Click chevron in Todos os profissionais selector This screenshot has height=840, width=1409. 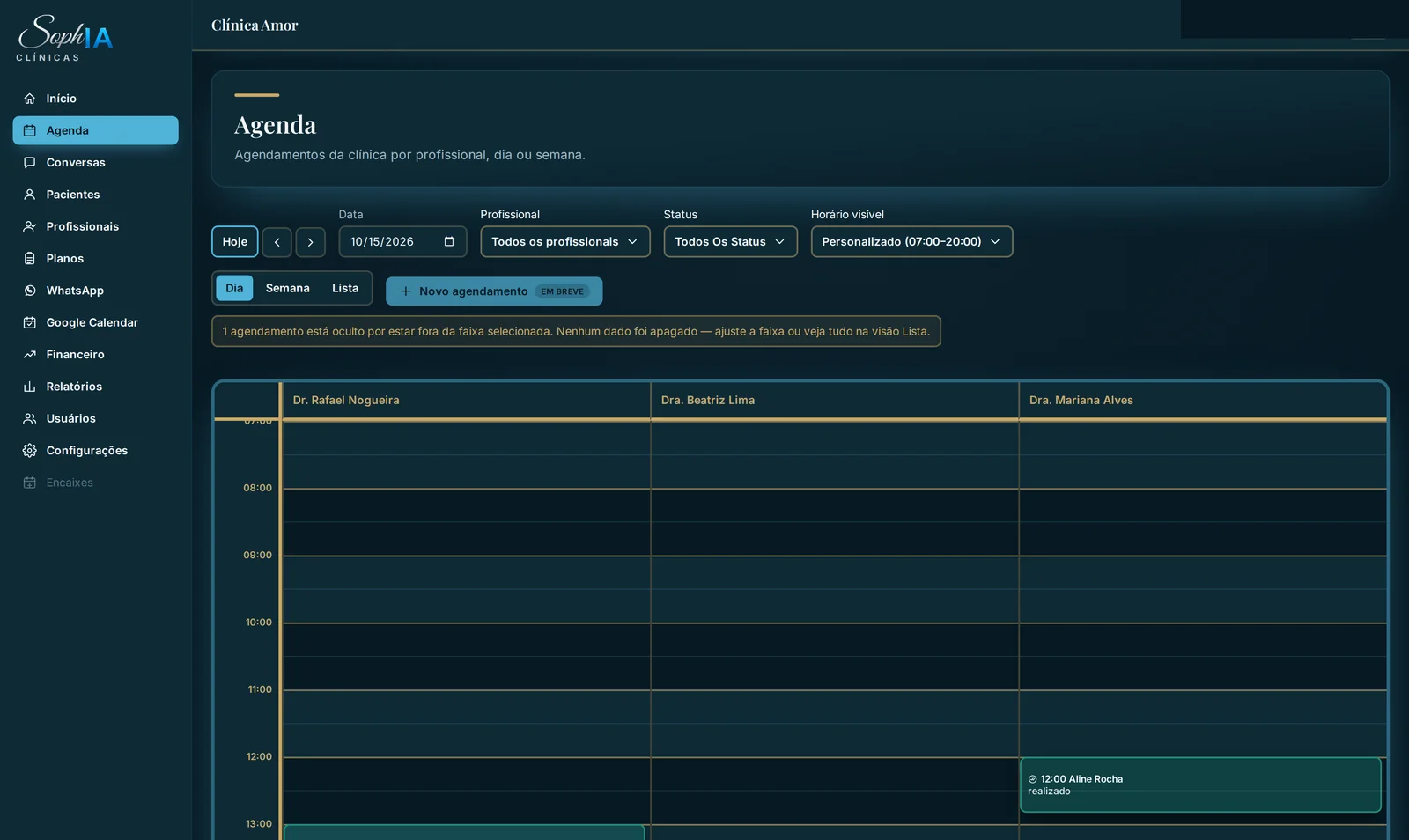coord(632,242)
